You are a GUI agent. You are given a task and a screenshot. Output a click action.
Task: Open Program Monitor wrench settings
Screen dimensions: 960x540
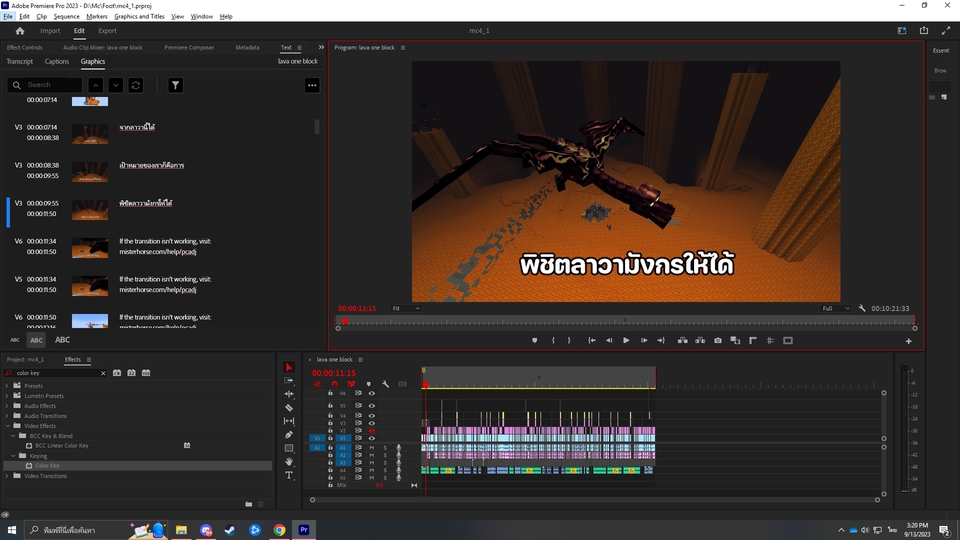(862, 309)
